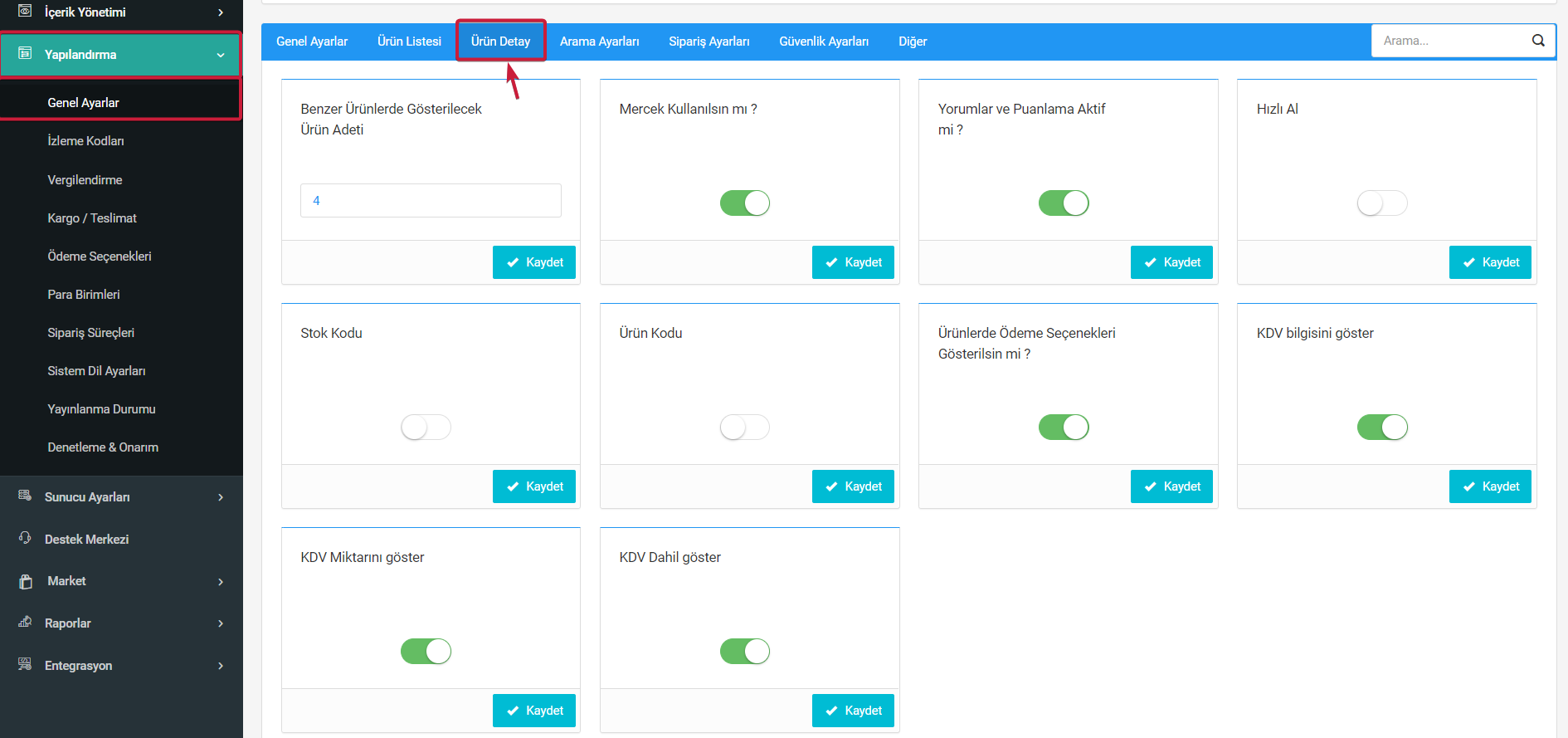Expand İçerik Yönetimi chevron
This screenshot has height=738, width=1568.
click(x=221, y=12)
